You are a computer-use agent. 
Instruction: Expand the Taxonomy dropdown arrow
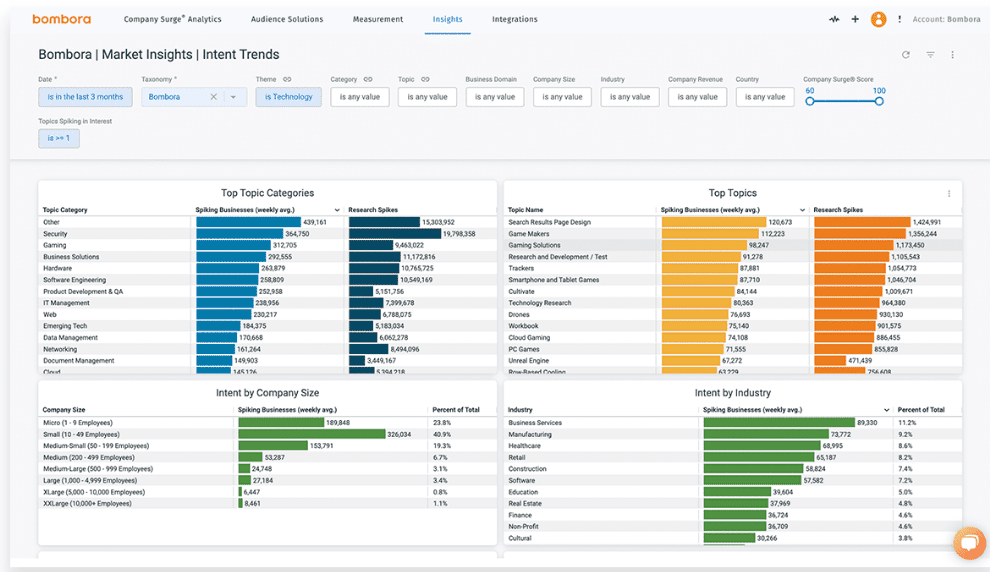point(233,97)
